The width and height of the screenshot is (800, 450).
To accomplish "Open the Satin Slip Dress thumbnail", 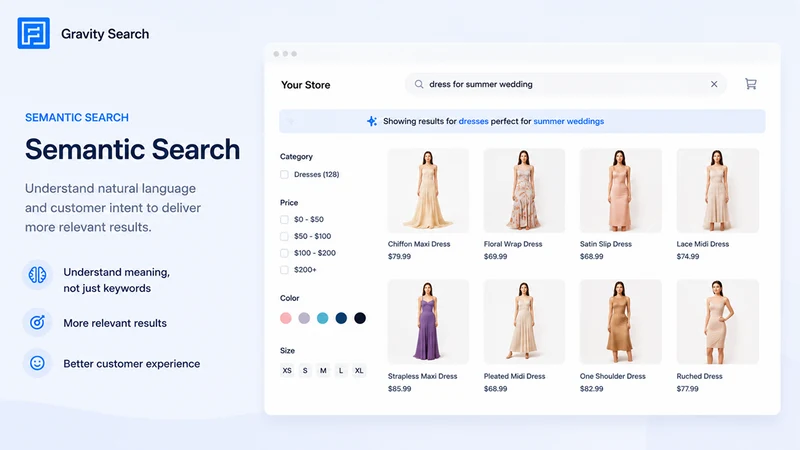I will tap(620, 190).
